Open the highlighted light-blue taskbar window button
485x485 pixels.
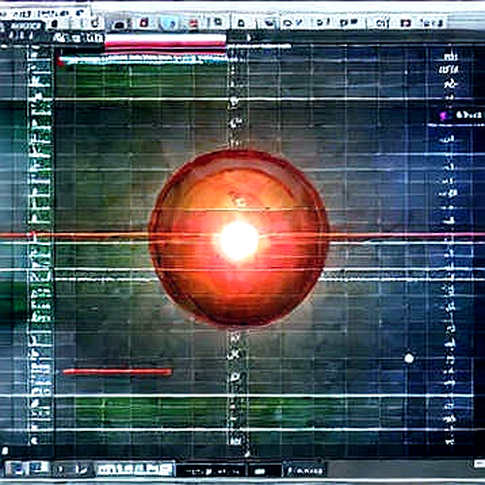pos(134,470)
